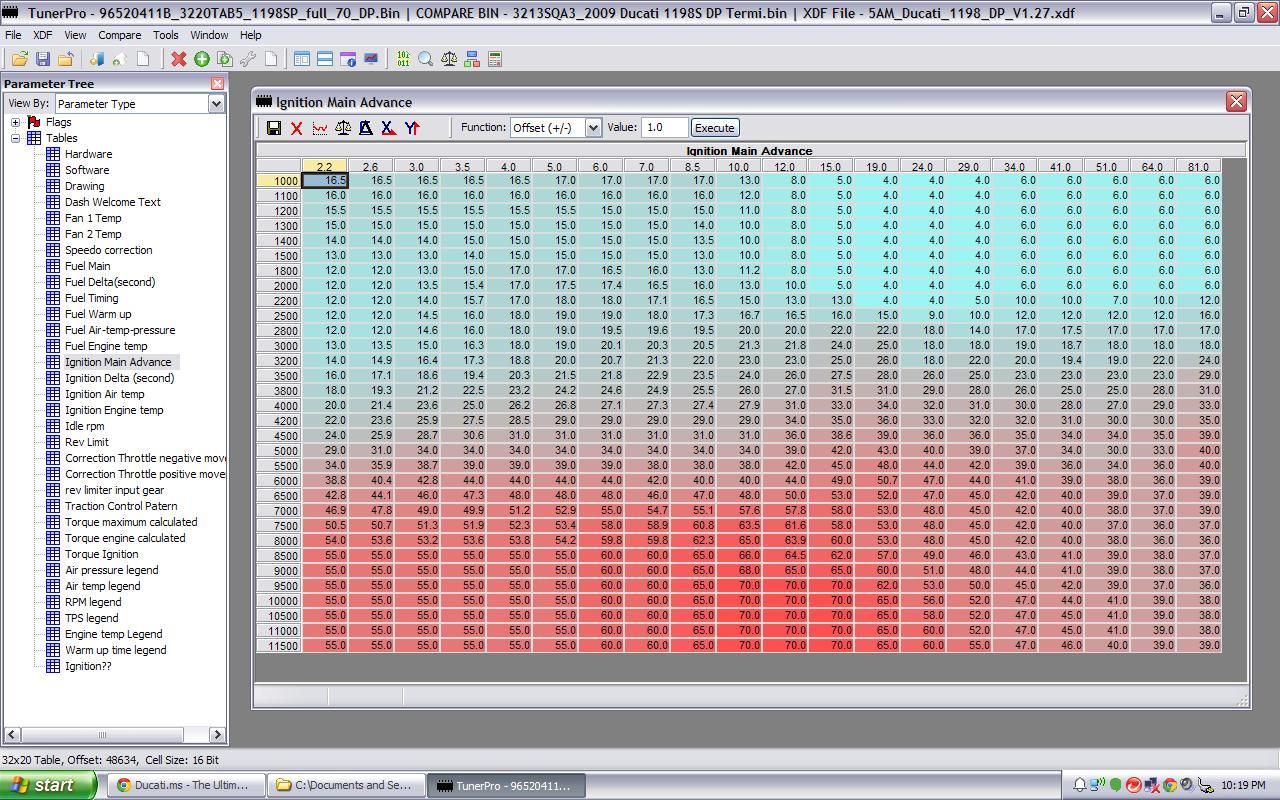
Task: Click the open bin file folder icon
Action: [x=19, y=59]
